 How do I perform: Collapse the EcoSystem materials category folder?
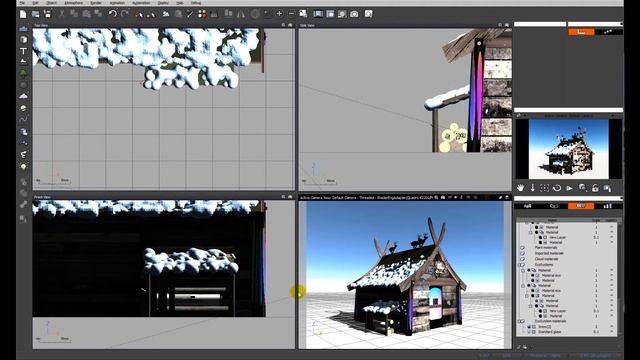[x=522, y=321]
